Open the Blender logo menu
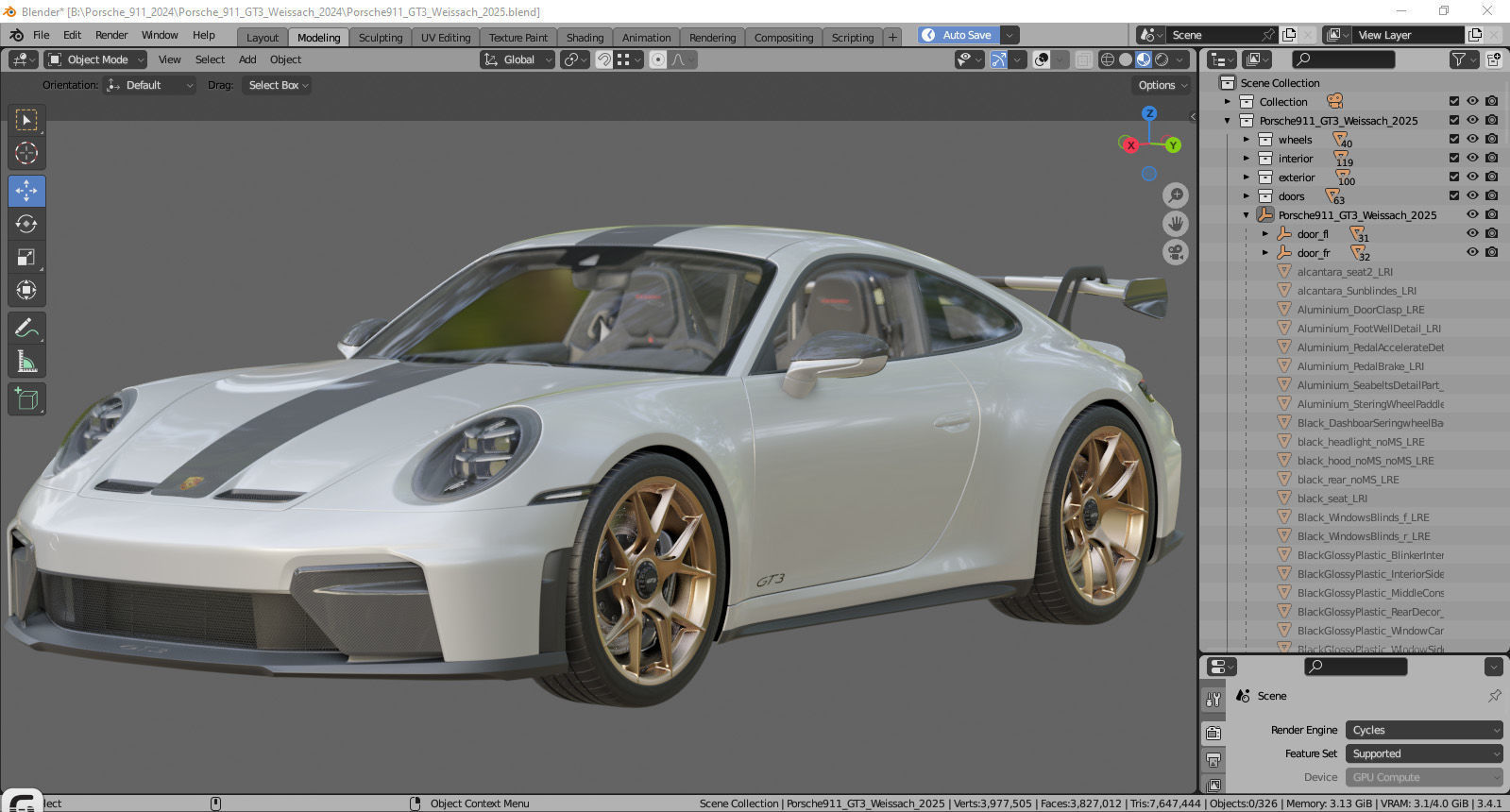 click(x=17, y=35)
